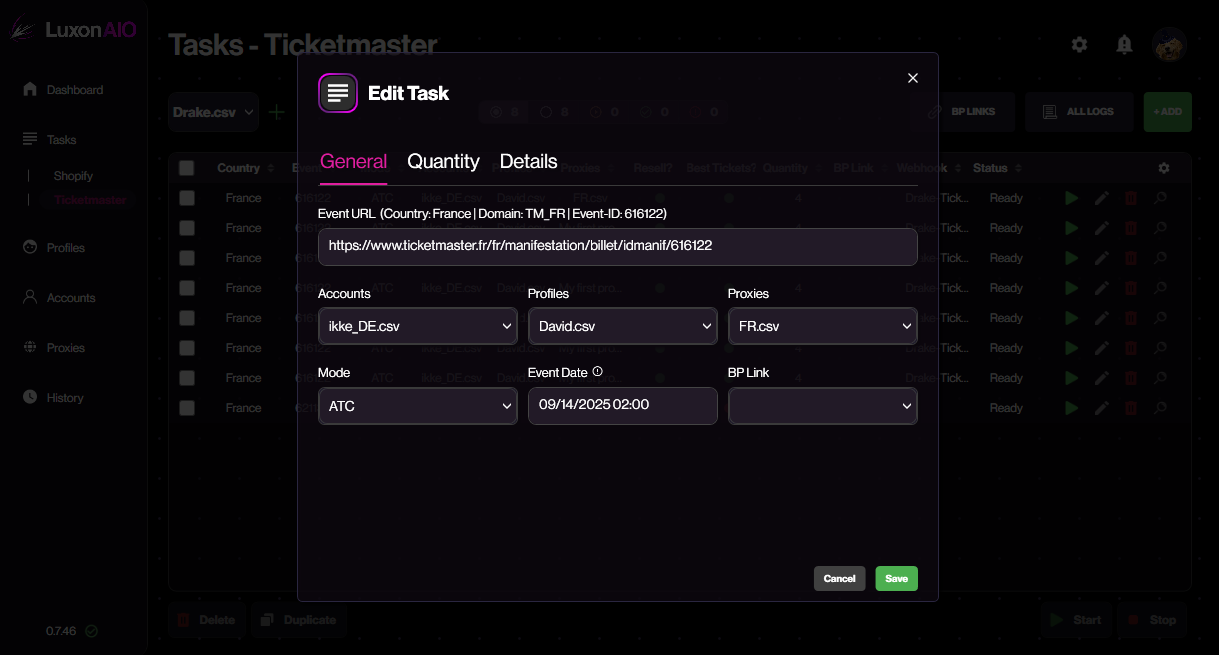Image resolution: width=1219 pixels, height=655 pixels.
Task: Expand the Proxies dropdown FR.csv
Action: [822, 326]
